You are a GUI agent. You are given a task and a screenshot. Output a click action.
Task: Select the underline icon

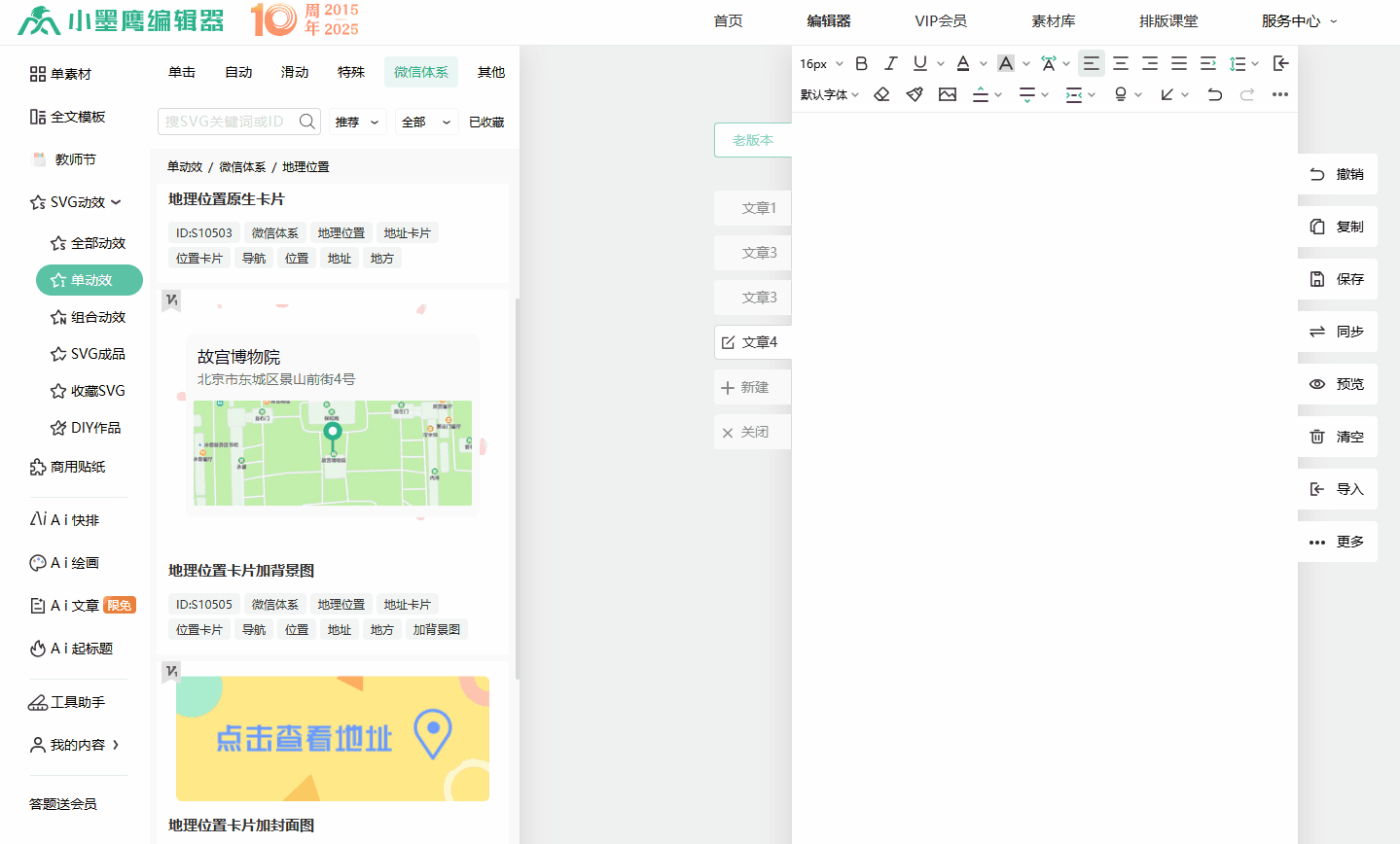[918, 63]
